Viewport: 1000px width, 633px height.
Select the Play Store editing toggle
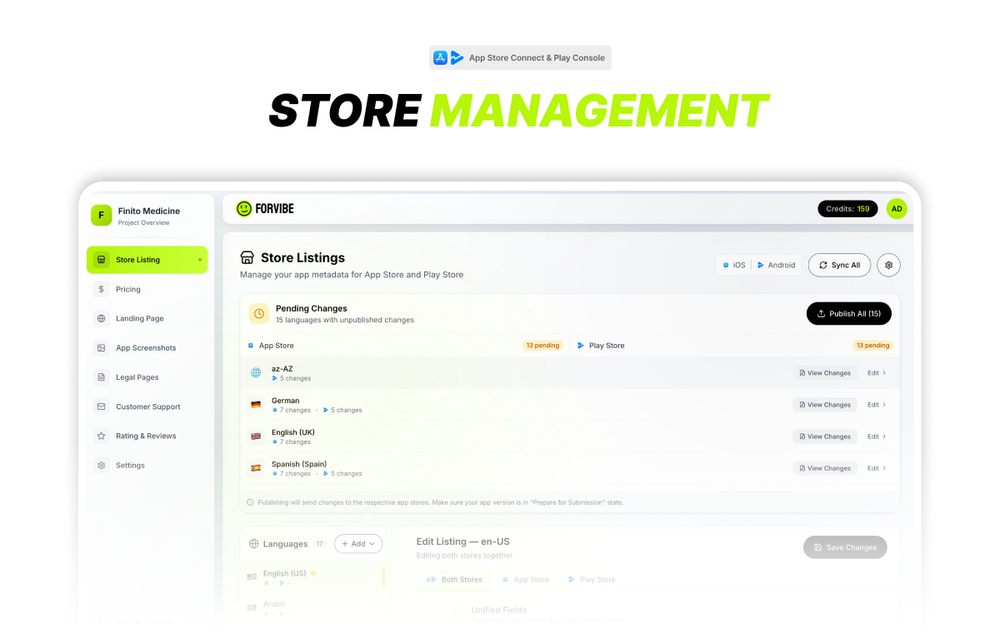pos(591,579)
